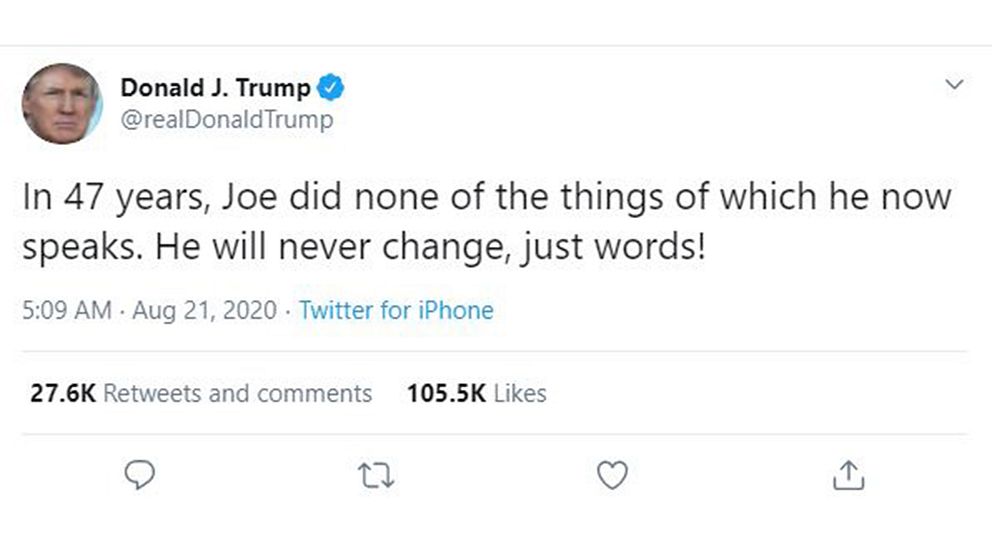Show who liked via the Likes label

click(520, 393)
